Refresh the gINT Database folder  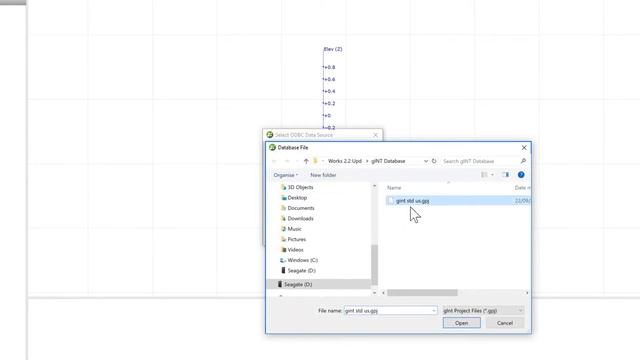pyautogui.click(x=434, y=161)
